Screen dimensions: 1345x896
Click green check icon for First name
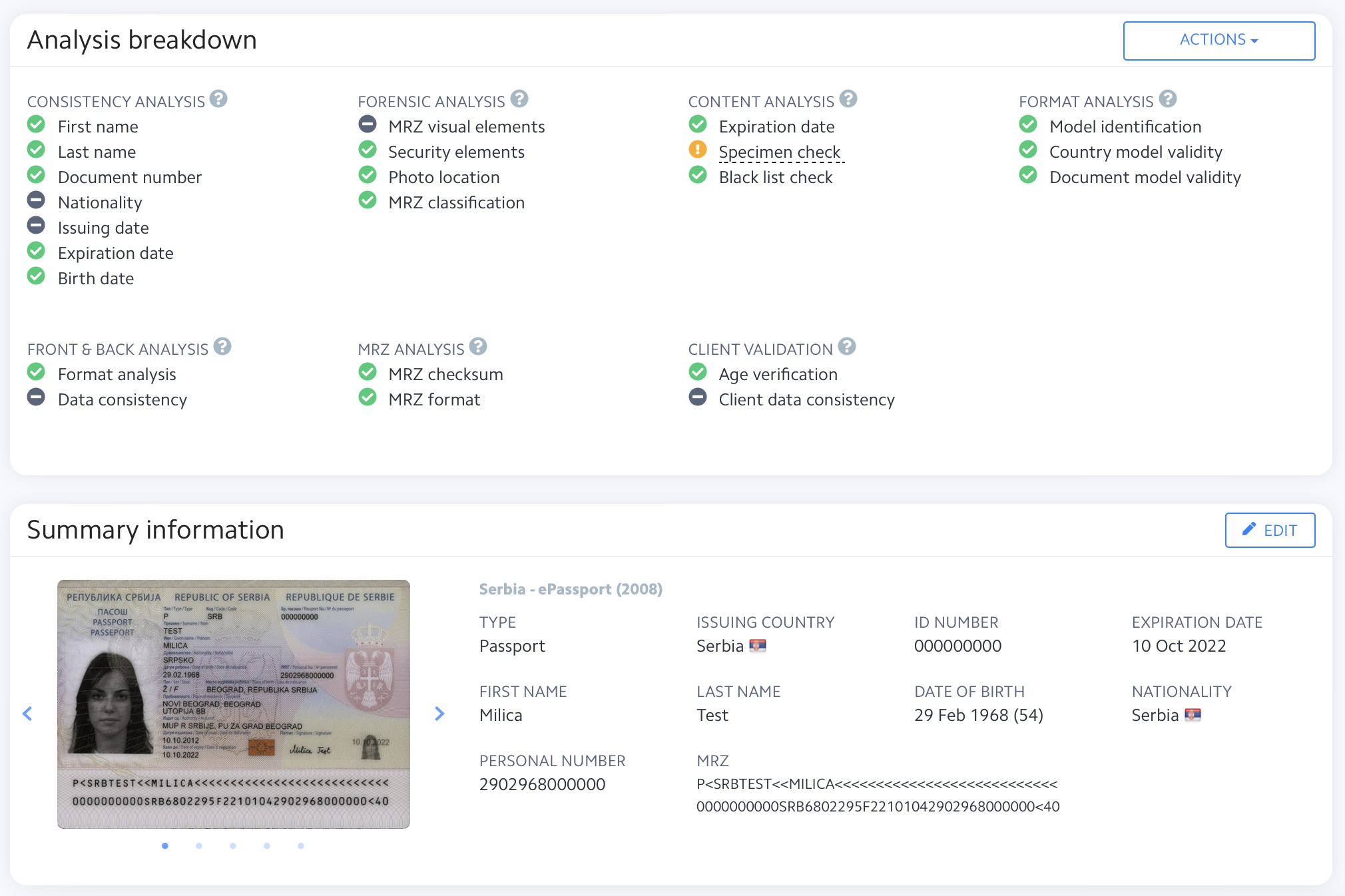pos(36,124)
